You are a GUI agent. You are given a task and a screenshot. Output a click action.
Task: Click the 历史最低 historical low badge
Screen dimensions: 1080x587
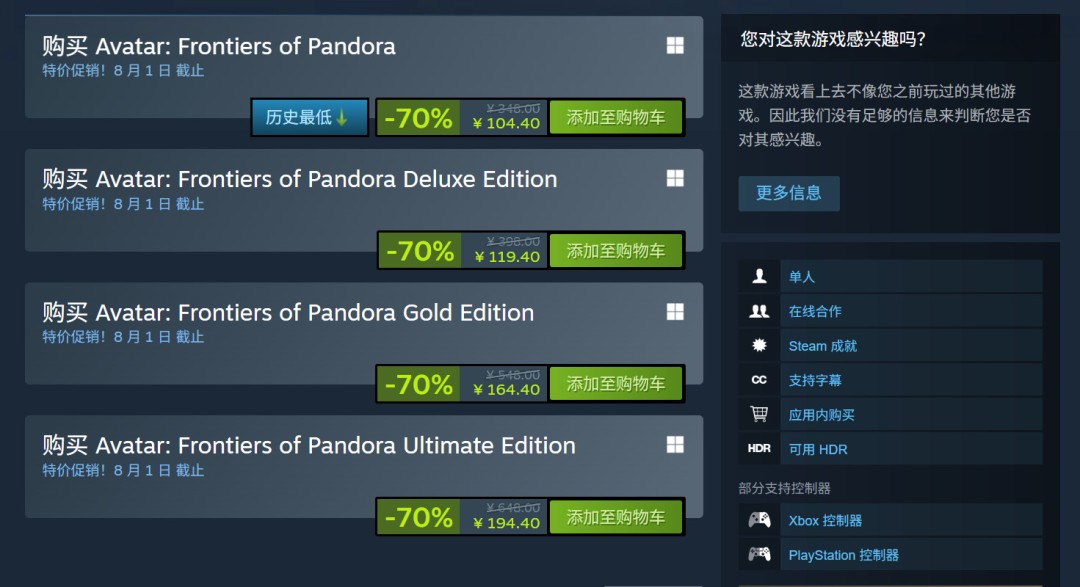(309, 117)
